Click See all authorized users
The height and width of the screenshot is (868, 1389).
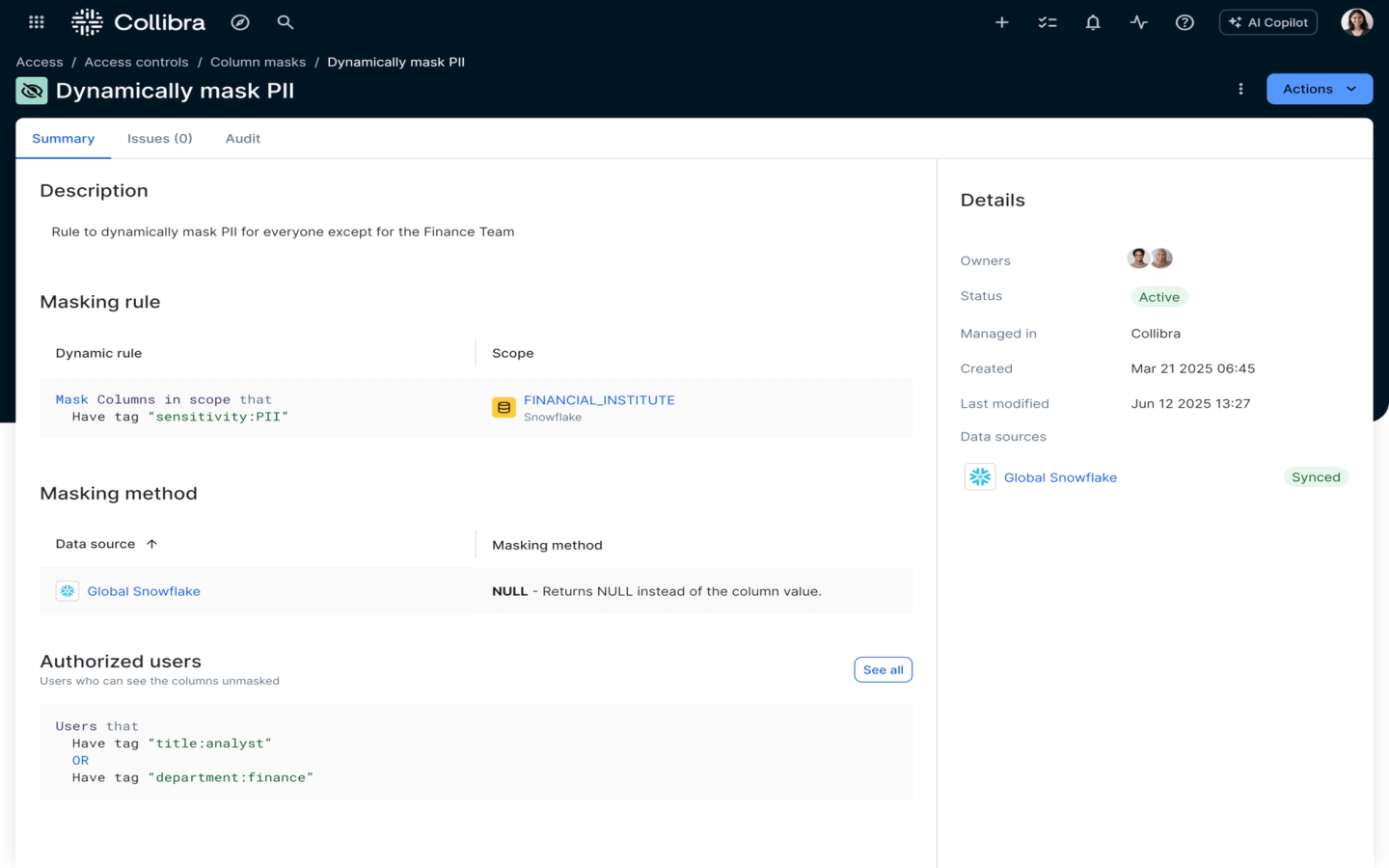click(883, 669)
